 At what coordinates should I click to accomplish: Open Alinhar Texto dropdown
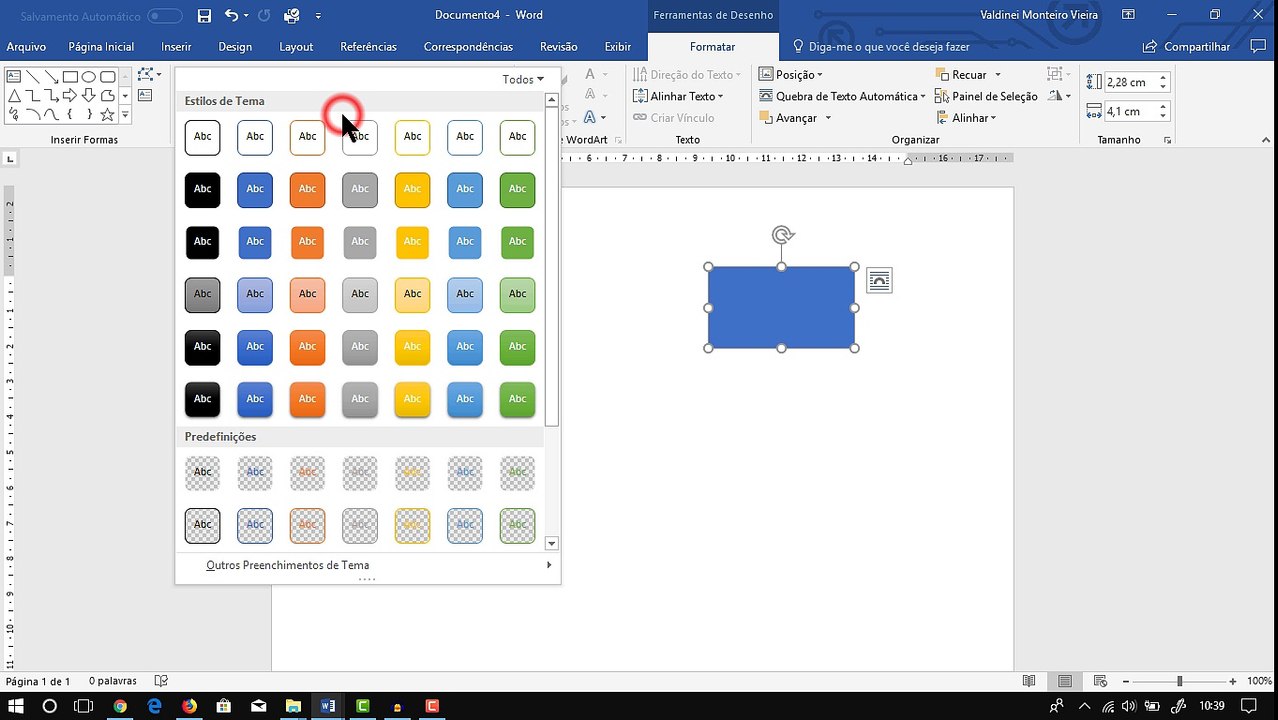click(x=678, y=96)
